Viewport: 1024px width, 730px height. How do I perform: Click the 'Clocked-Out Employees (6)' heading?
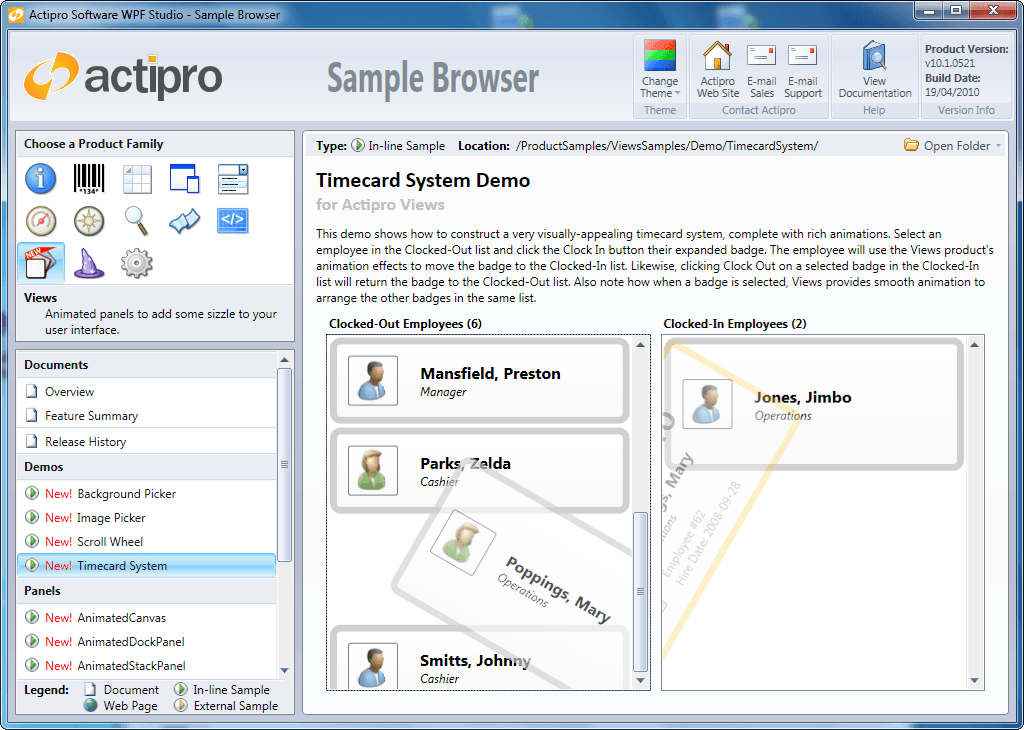(x=405, y=324)
